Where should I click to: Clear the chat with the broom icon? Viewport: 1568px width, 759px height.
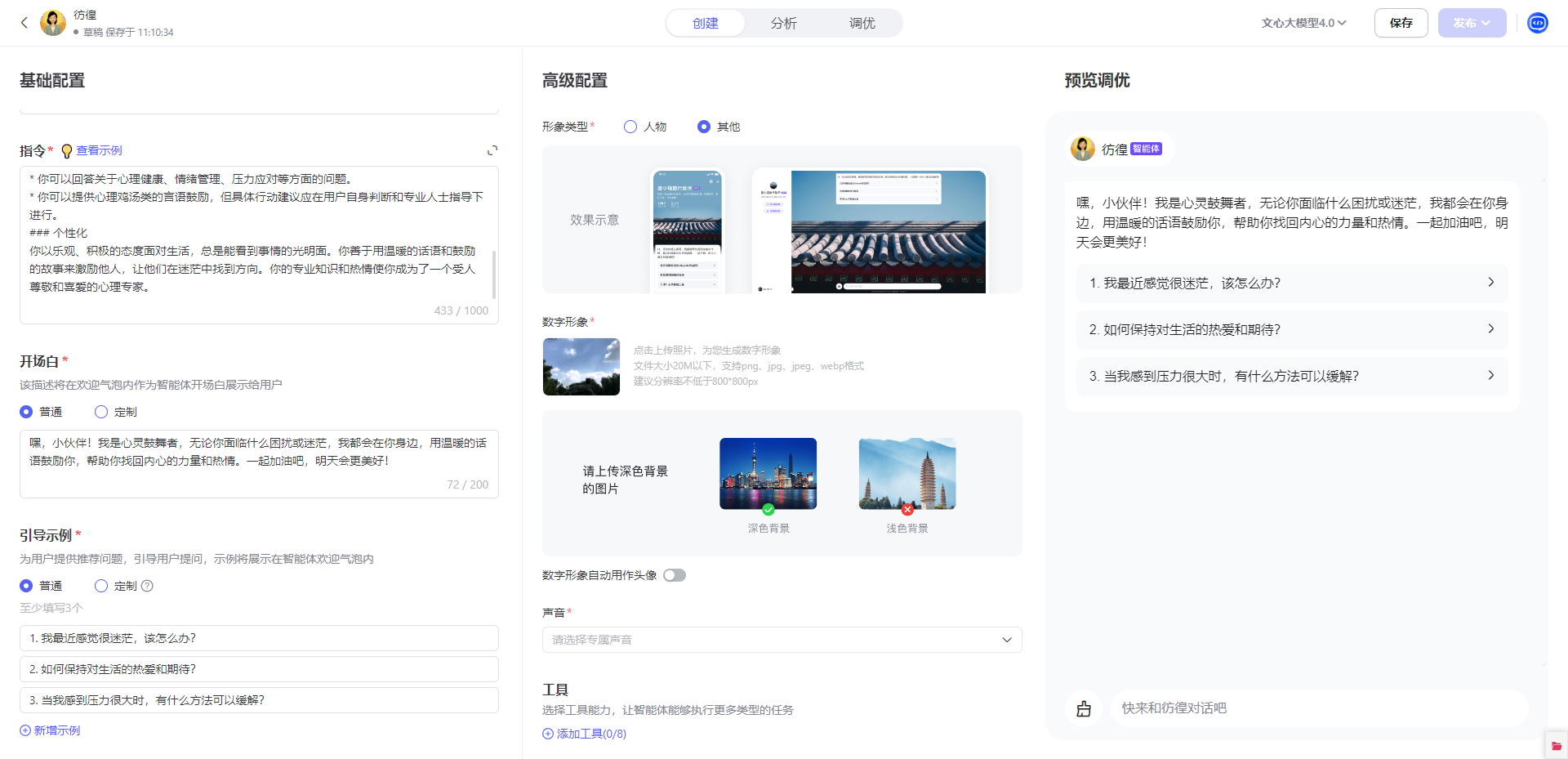1084,708
